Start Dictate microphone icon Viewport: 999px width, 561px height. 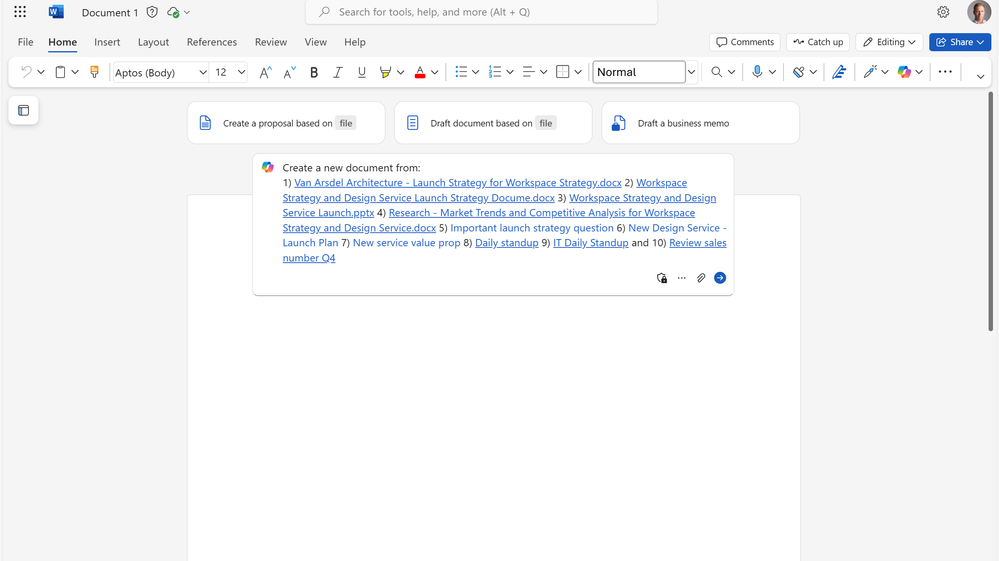point(757,72)
